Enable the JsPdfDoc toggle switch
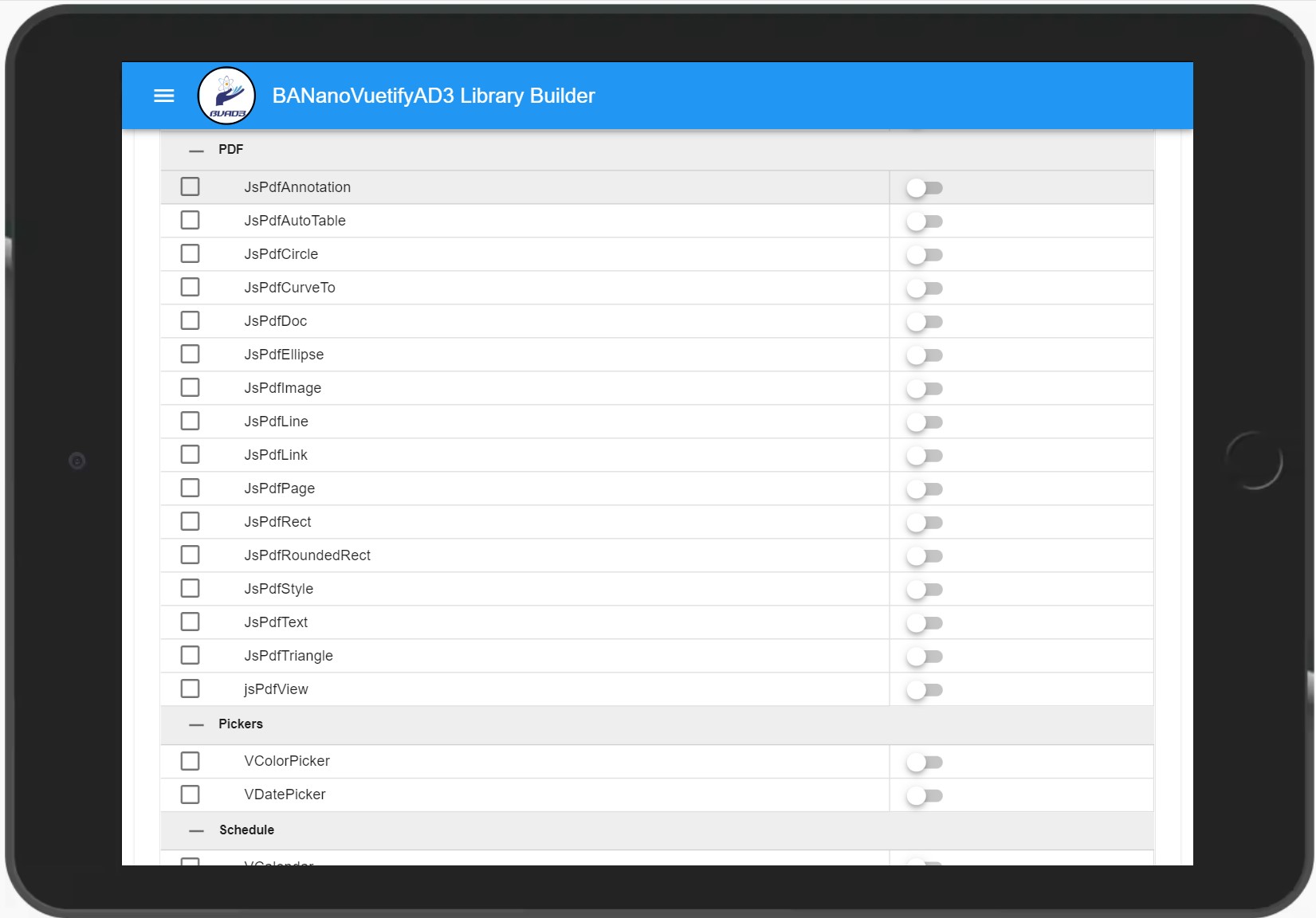Screen dimensions: 1316x918 (925, 322)
